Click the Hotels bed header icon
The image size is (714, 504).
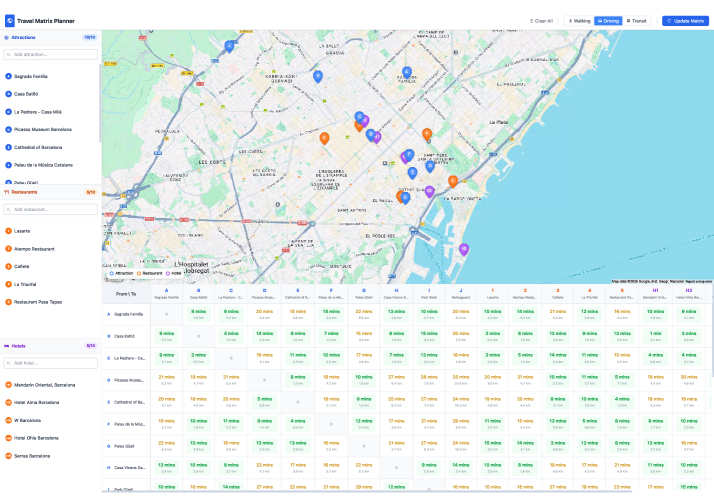coord(7,345)
